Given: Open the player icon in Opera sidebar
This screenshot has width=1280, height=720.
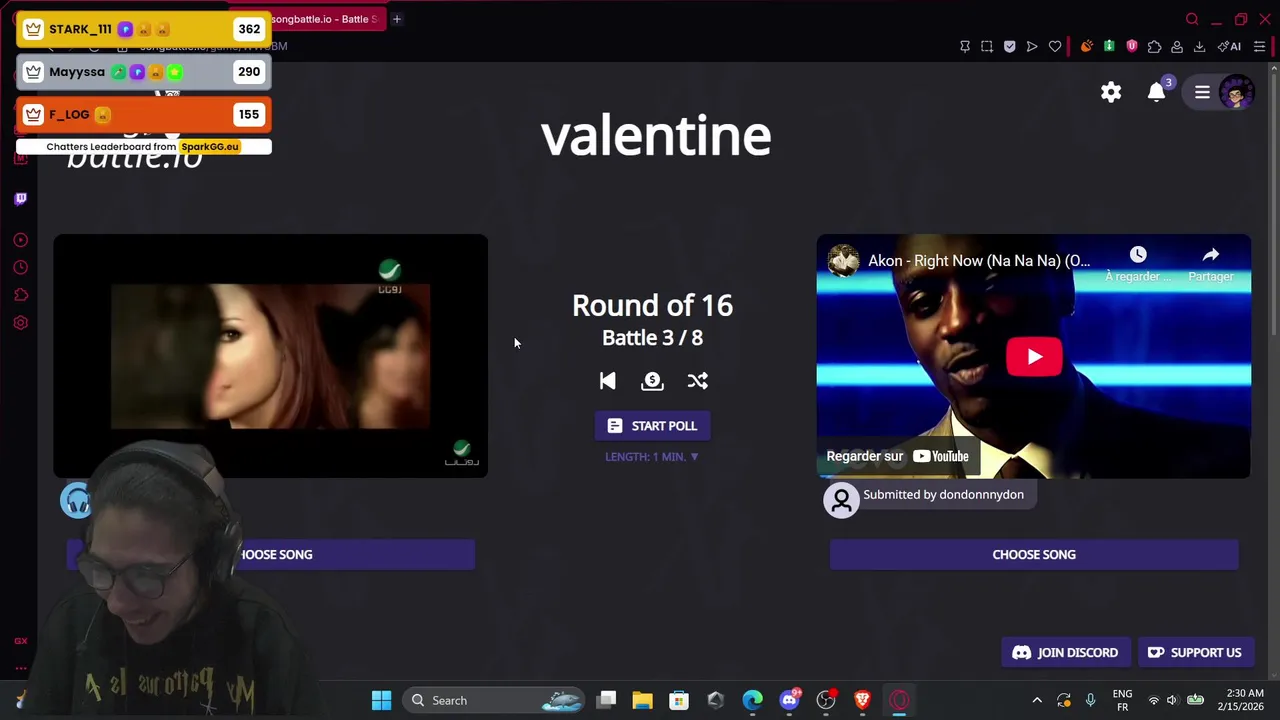Looking at the screenshot, I should 21,240.
